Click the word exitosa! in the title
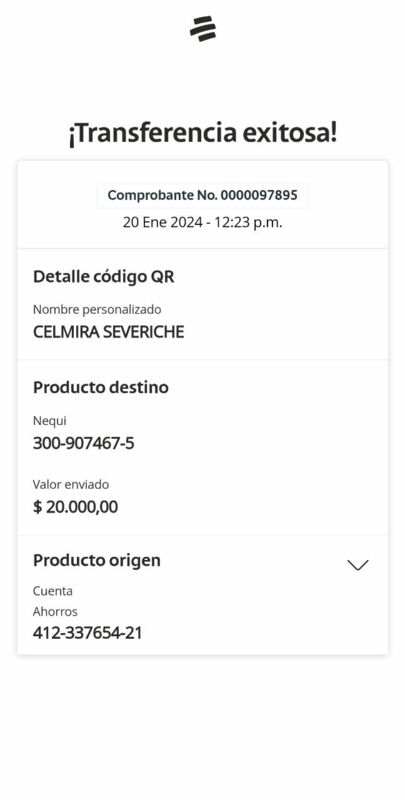Viewport: 405px width, 800px height. pos(289,134)
